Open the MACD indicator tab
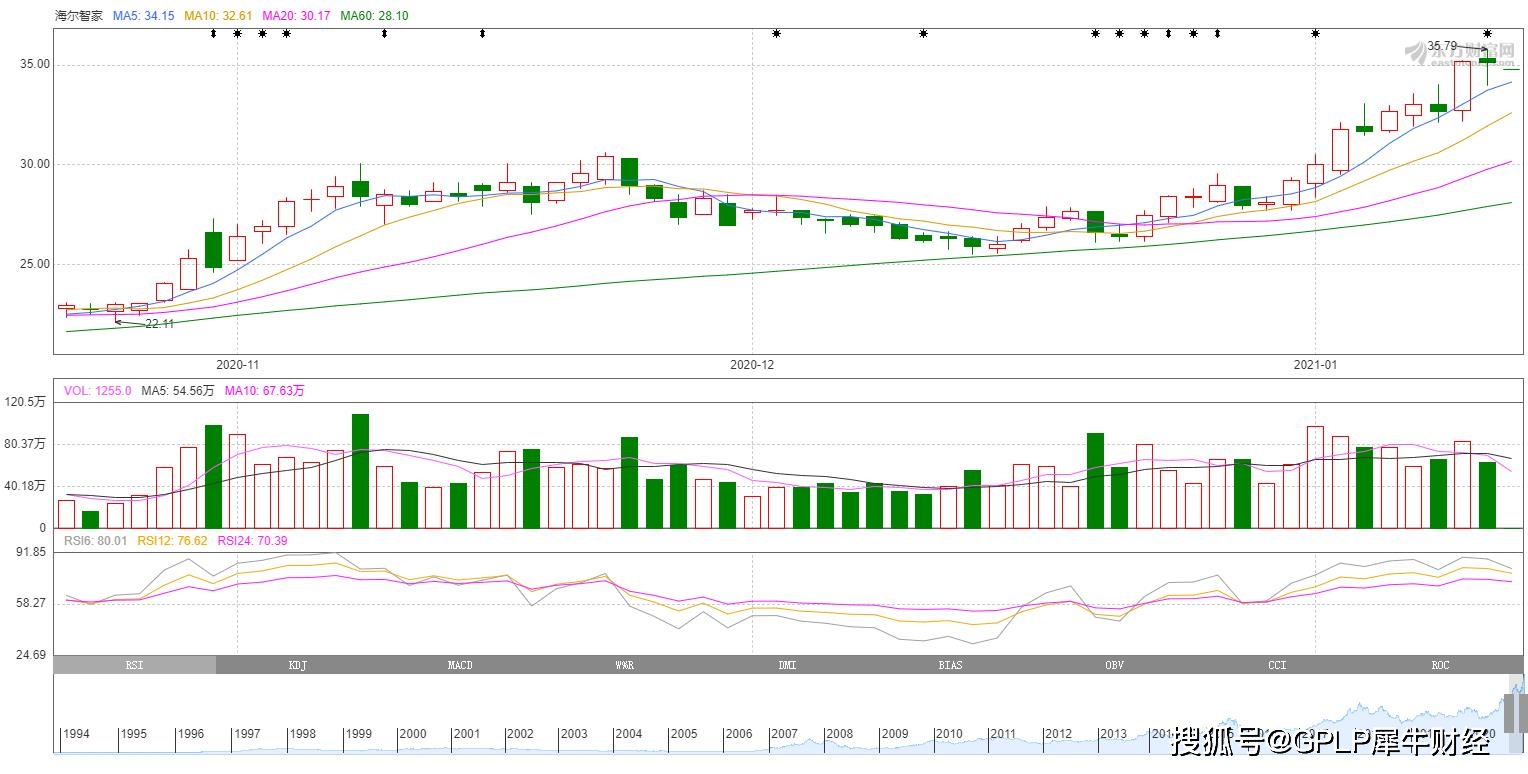Image resolution: width=1528 pixels, height=774 pixels. coord(460,665)
